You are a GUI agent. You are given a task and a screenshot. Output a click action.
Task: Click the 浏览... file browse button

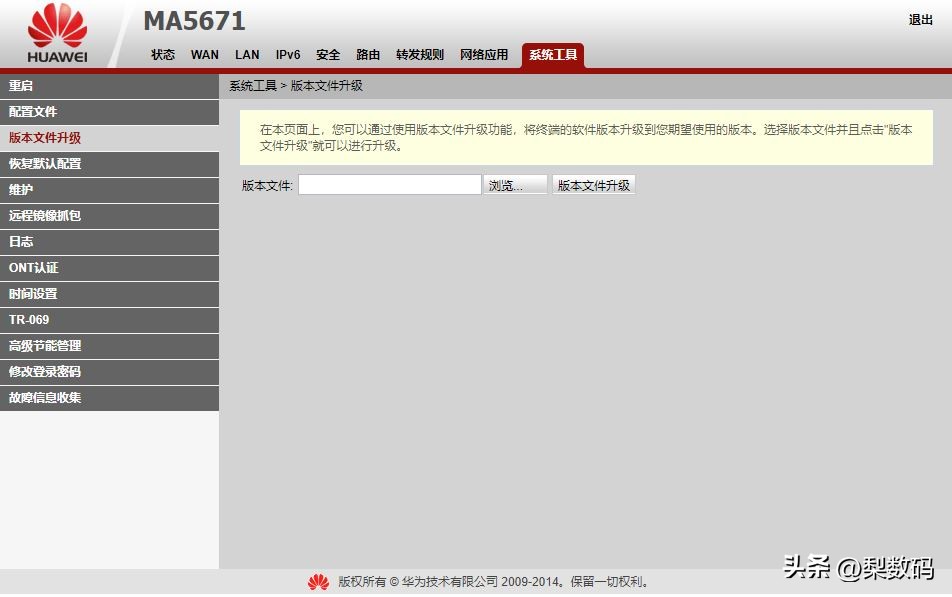(514, 185)
